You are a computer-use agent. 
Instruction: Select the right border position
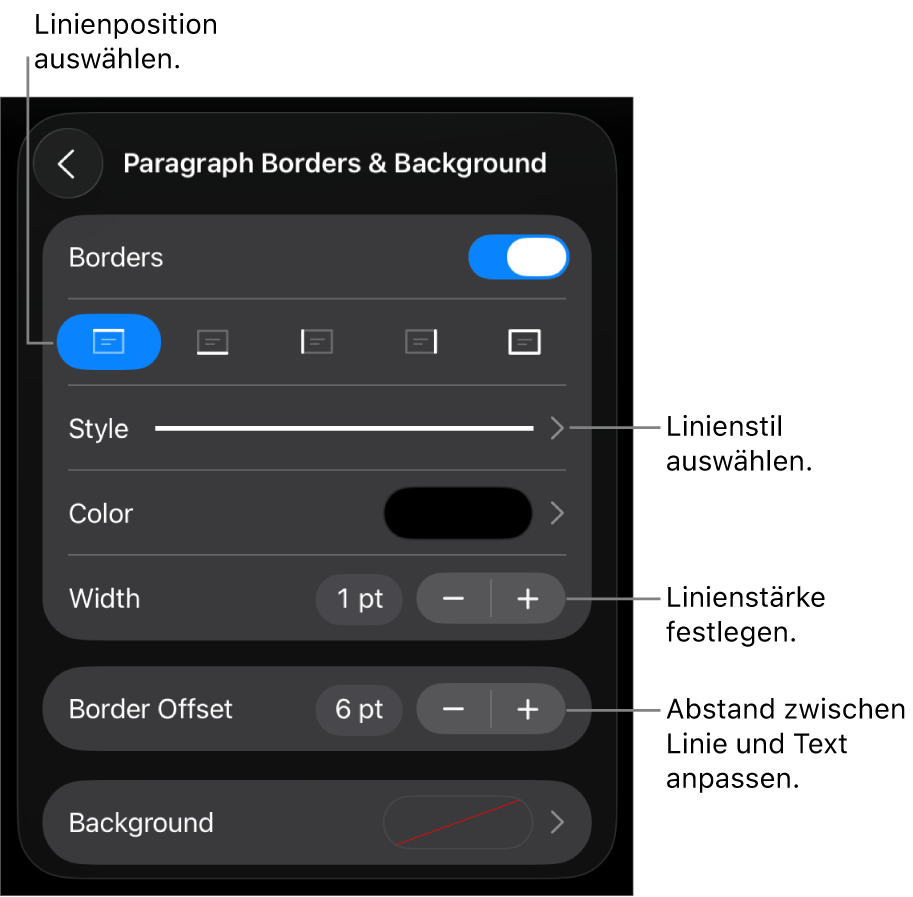421,342
